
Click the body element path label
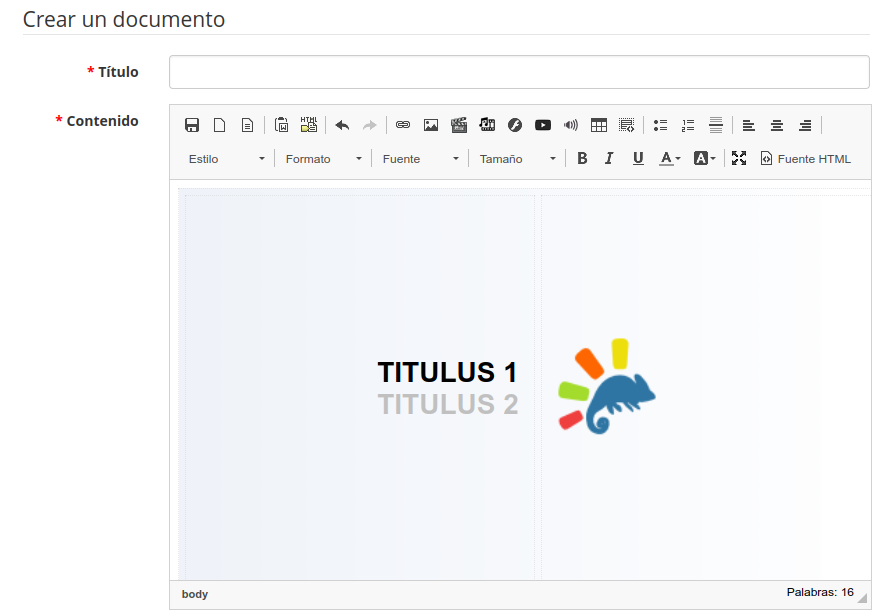tap(195, 594)
